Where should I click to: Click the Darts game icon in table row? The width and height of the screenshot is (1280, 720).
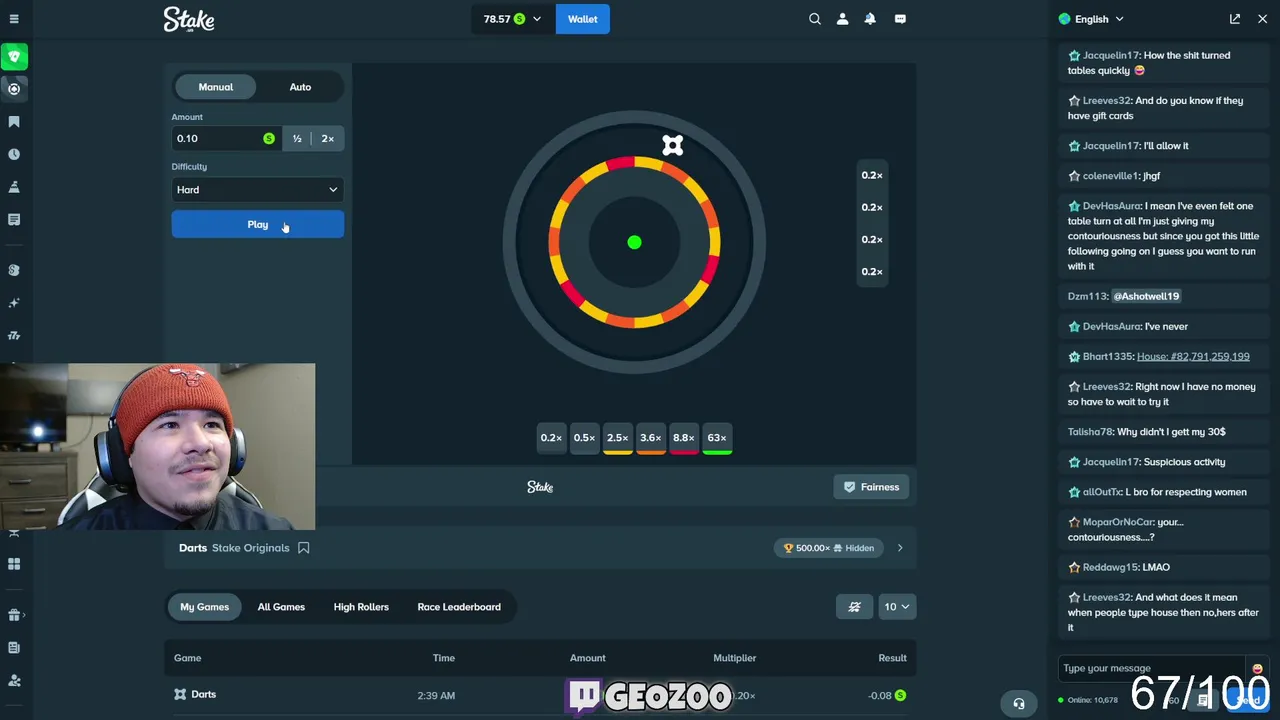pos(180,694)
